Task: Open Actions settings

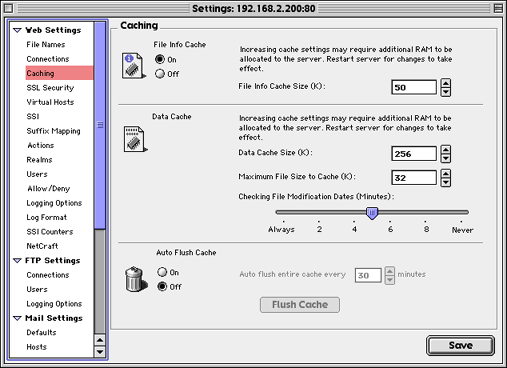Action: 41,145
